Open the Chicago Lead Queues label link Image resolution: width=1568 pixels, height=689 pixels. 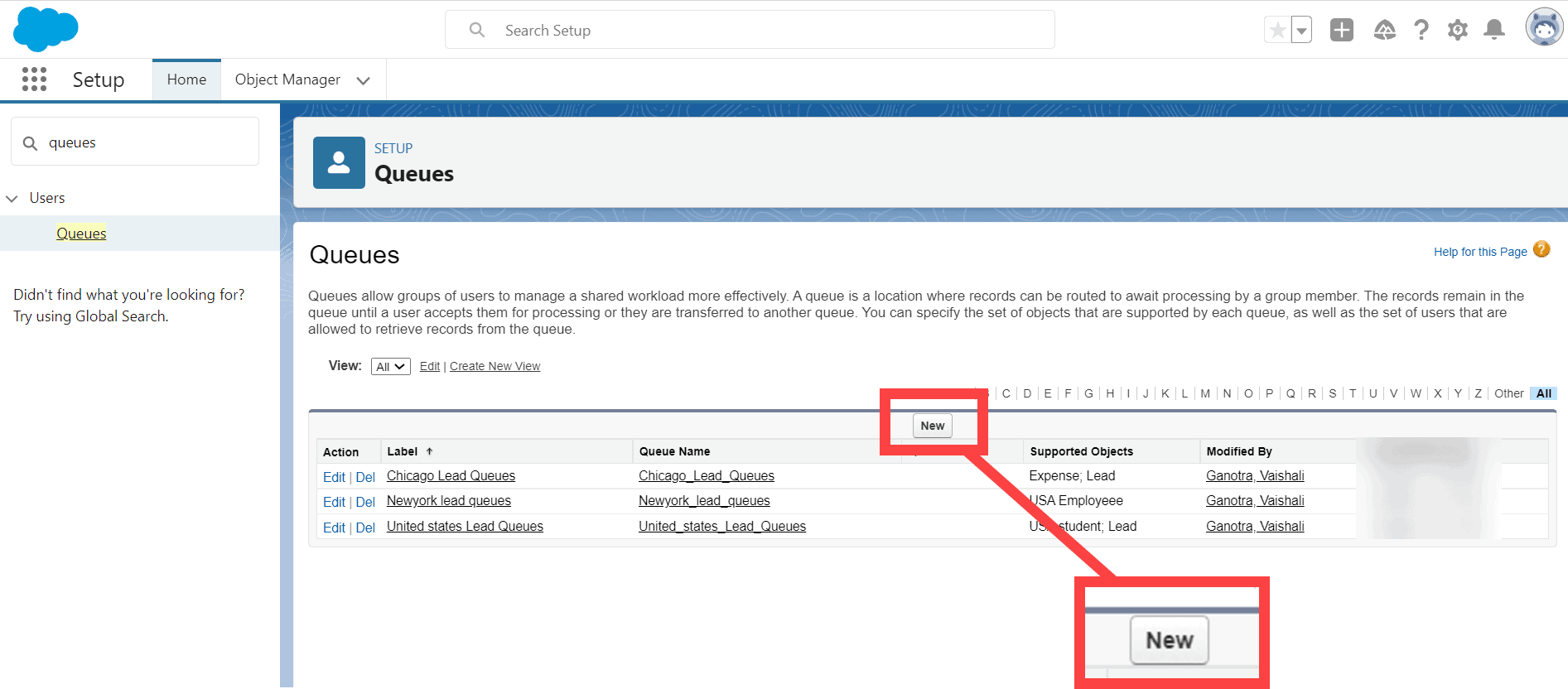451,475
